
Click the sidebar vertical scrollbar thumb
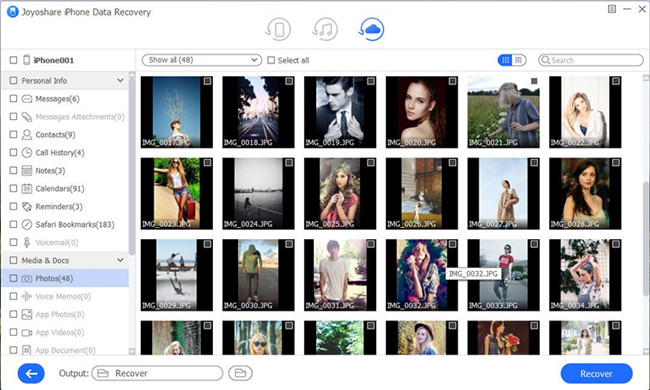pos(132,166)
